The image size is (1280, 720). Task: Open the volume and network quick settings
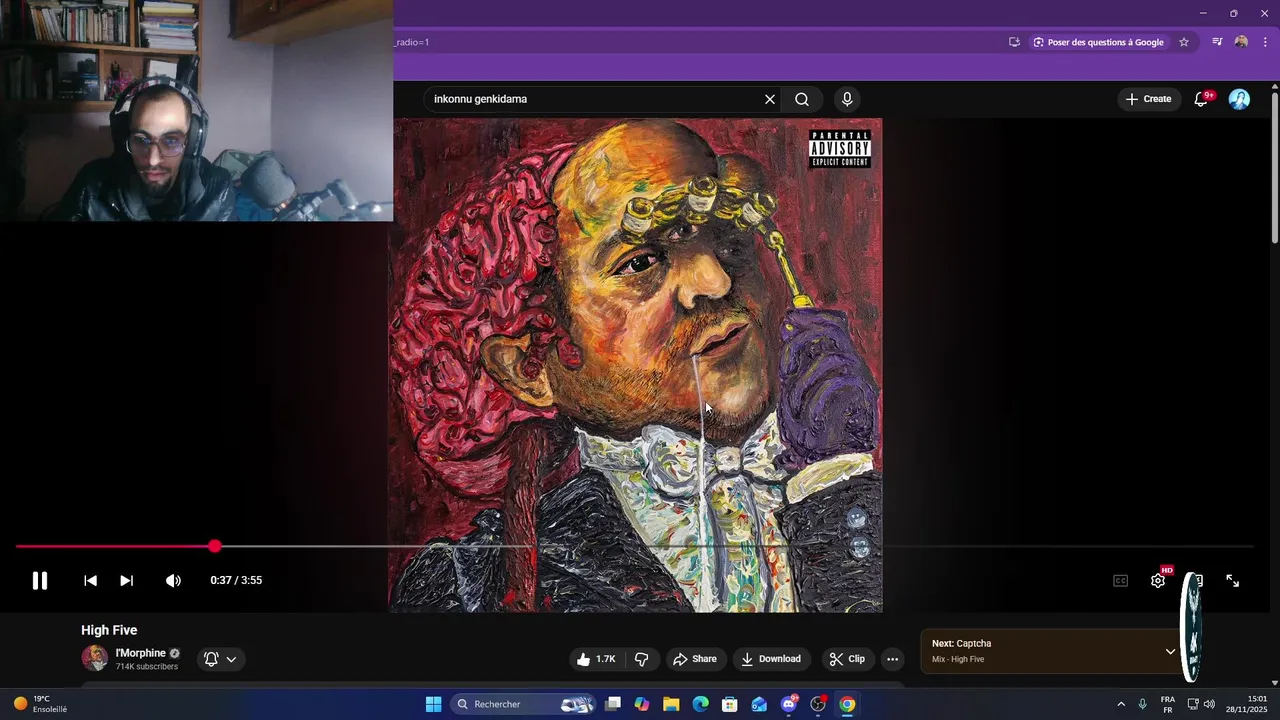coord(1201,704)
